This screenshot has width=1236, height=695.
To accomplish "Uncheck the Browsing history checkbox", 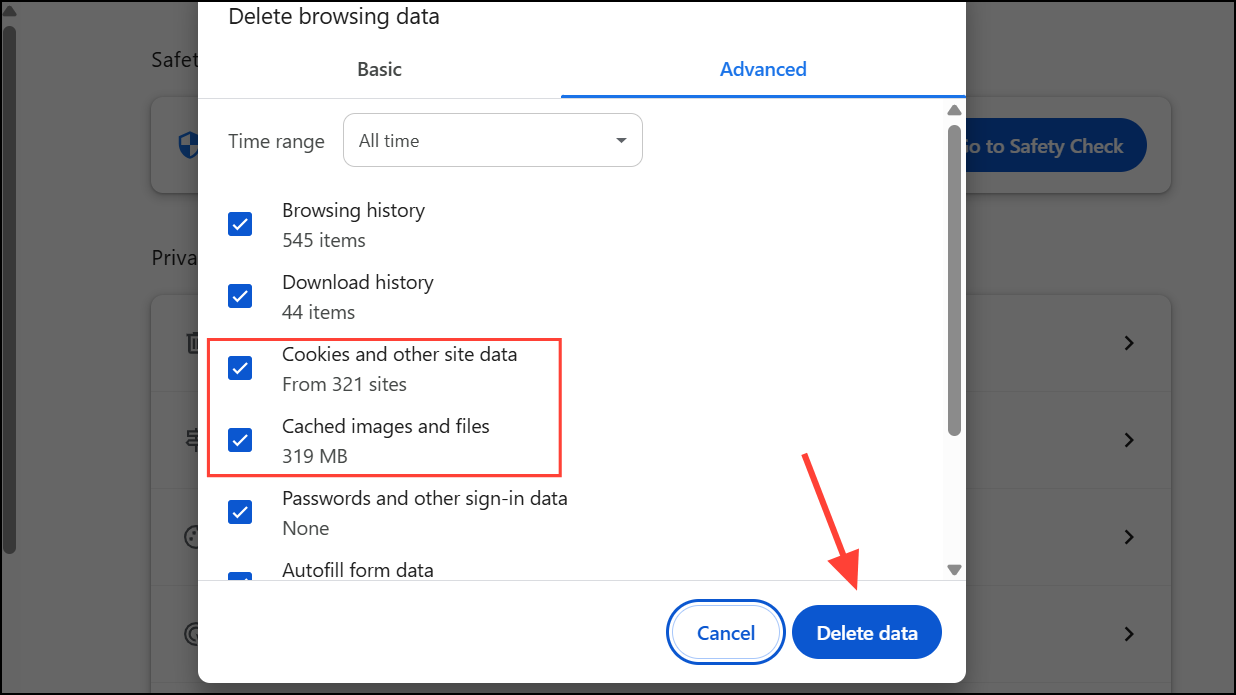I will 240,224.
